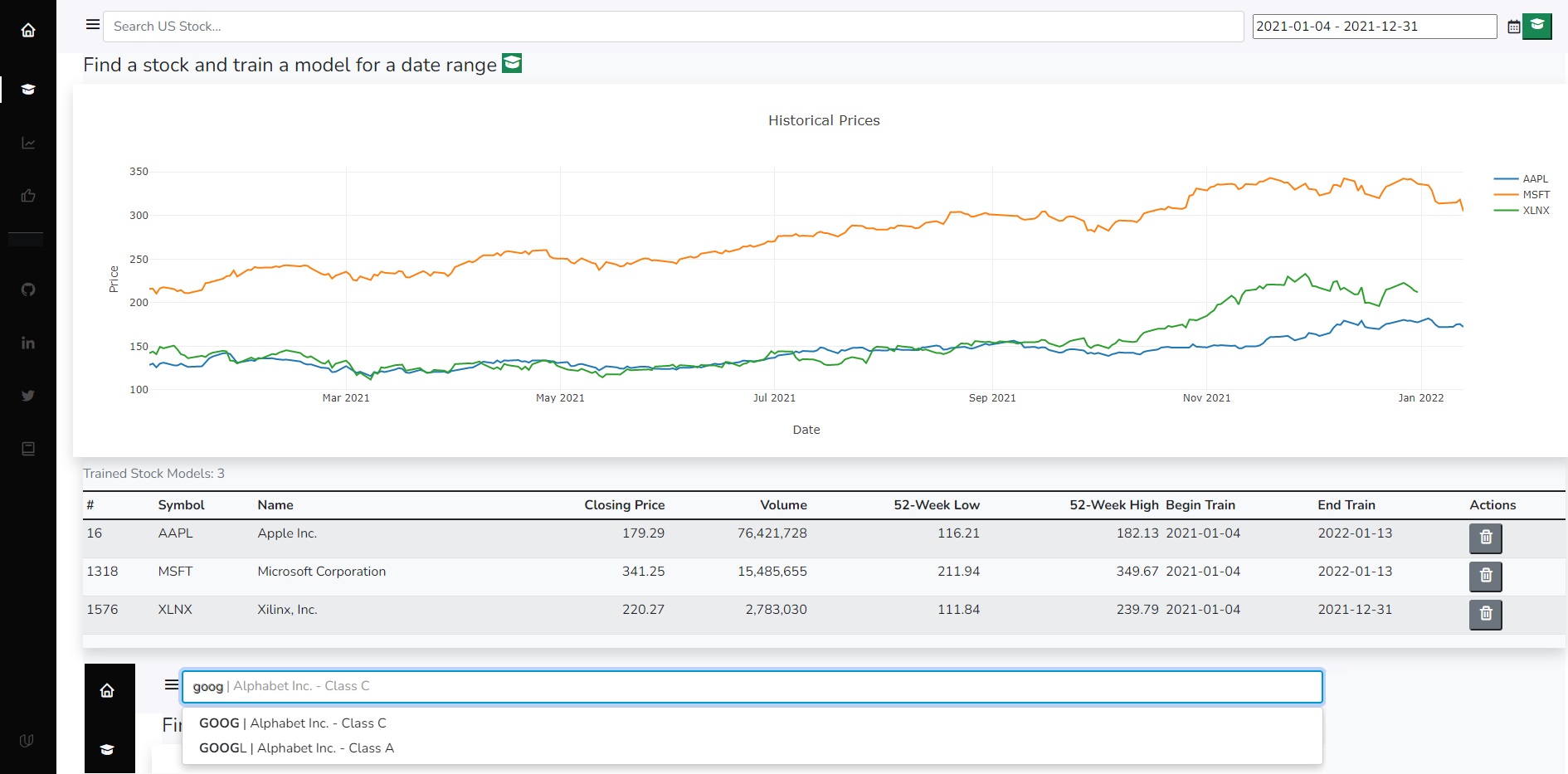Image resolution: width=1568 pixels, height=774 pixels.
Task: Open the documentation book icon in sidebar
Action: pos(28,449)
